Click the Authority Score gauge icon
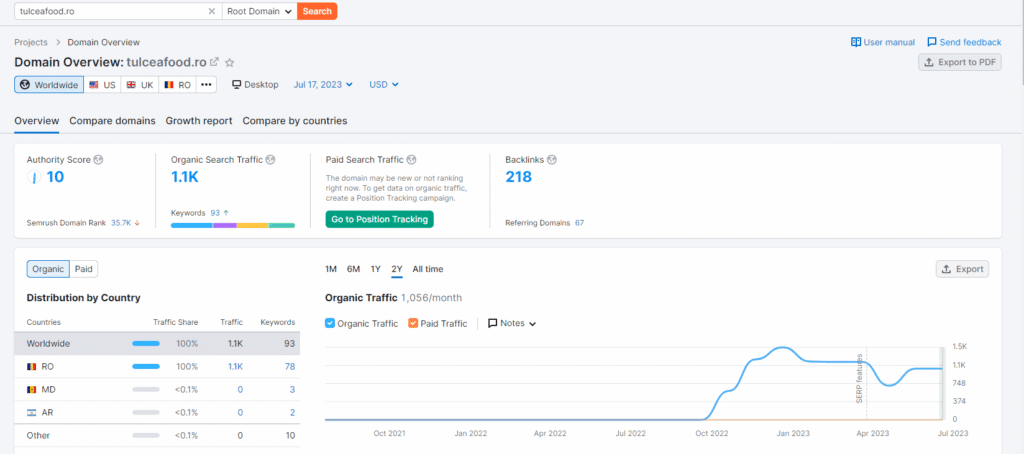1024x454 pixels. (34, 177)
